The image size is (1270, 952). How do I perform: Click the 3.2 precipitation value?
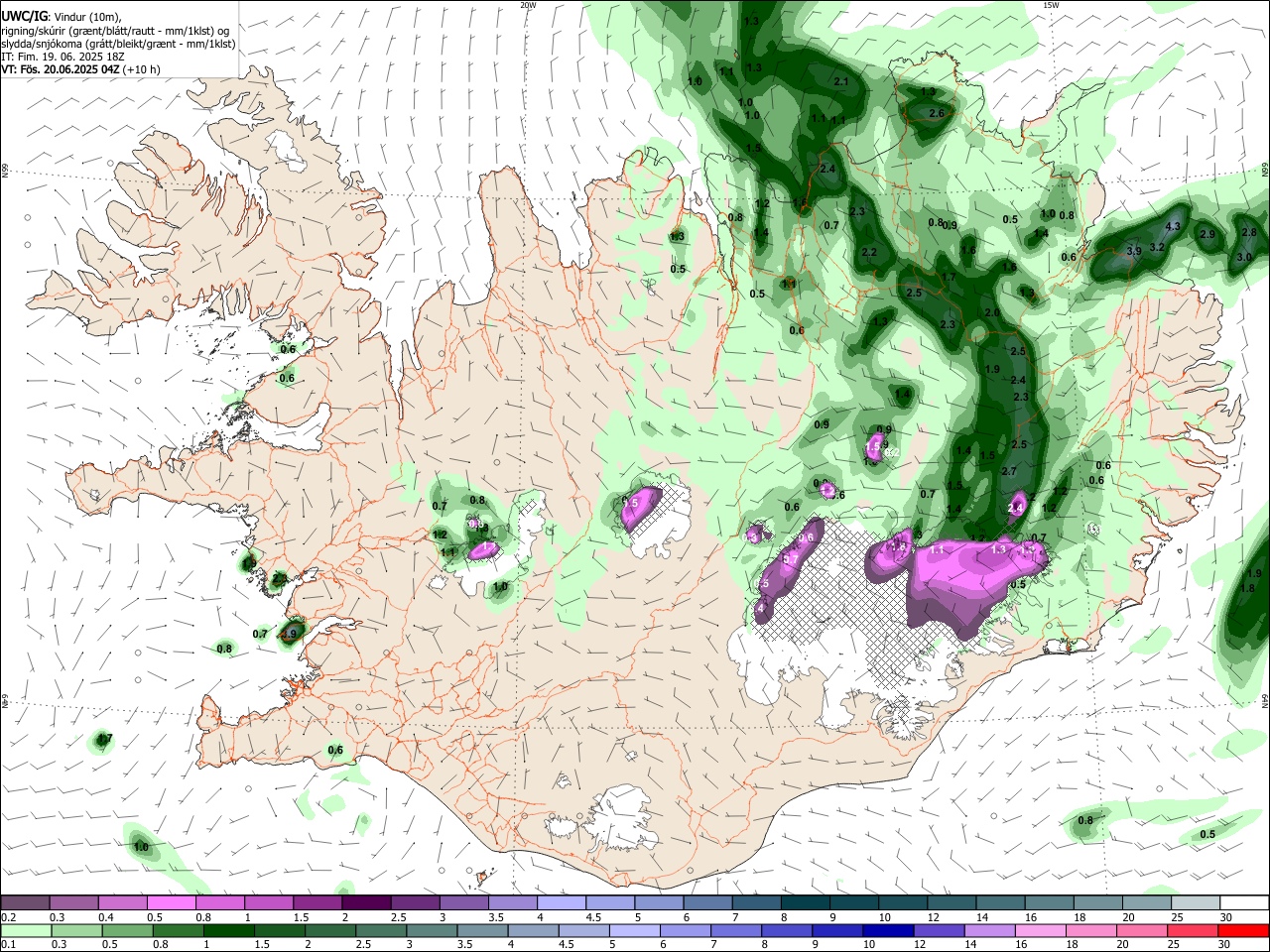(1157, 247)
